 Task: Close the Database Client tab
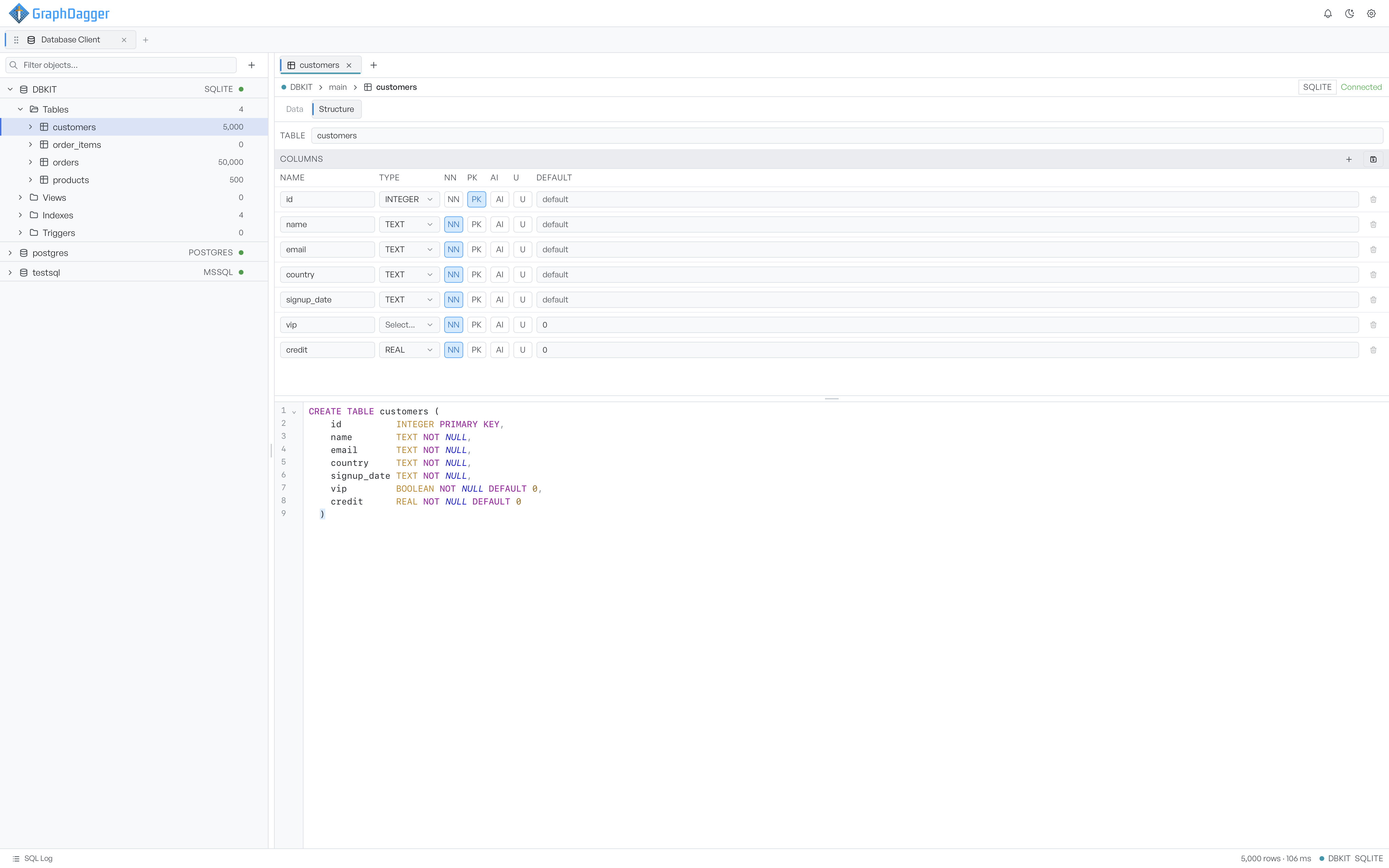point(124,40)
